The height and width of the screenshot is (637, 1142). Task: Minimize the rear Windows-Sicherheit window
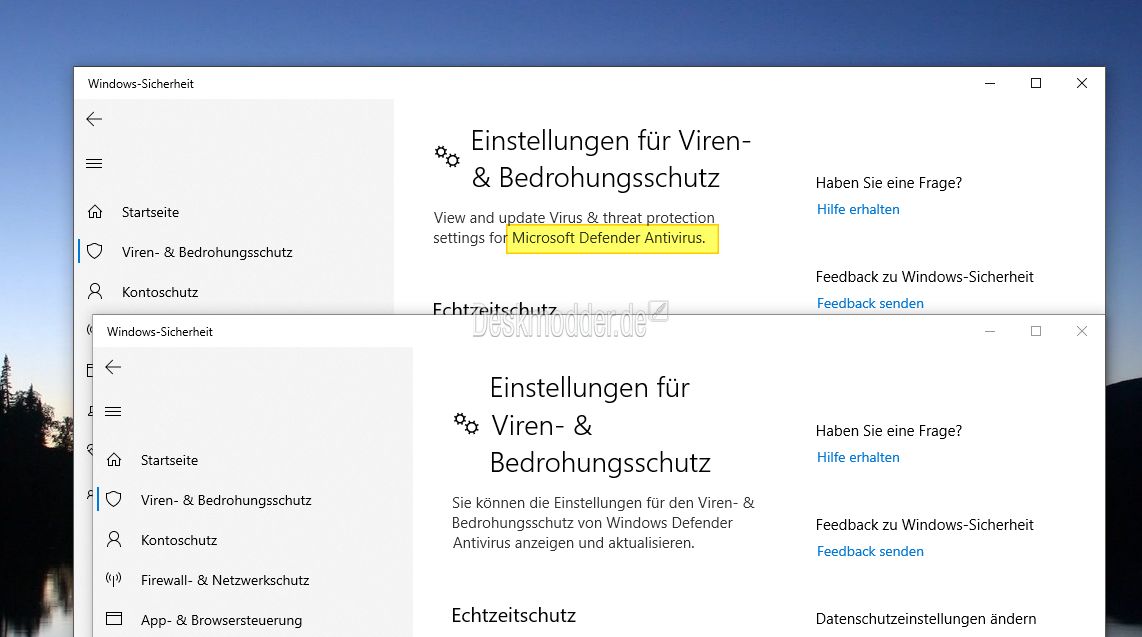990,84
